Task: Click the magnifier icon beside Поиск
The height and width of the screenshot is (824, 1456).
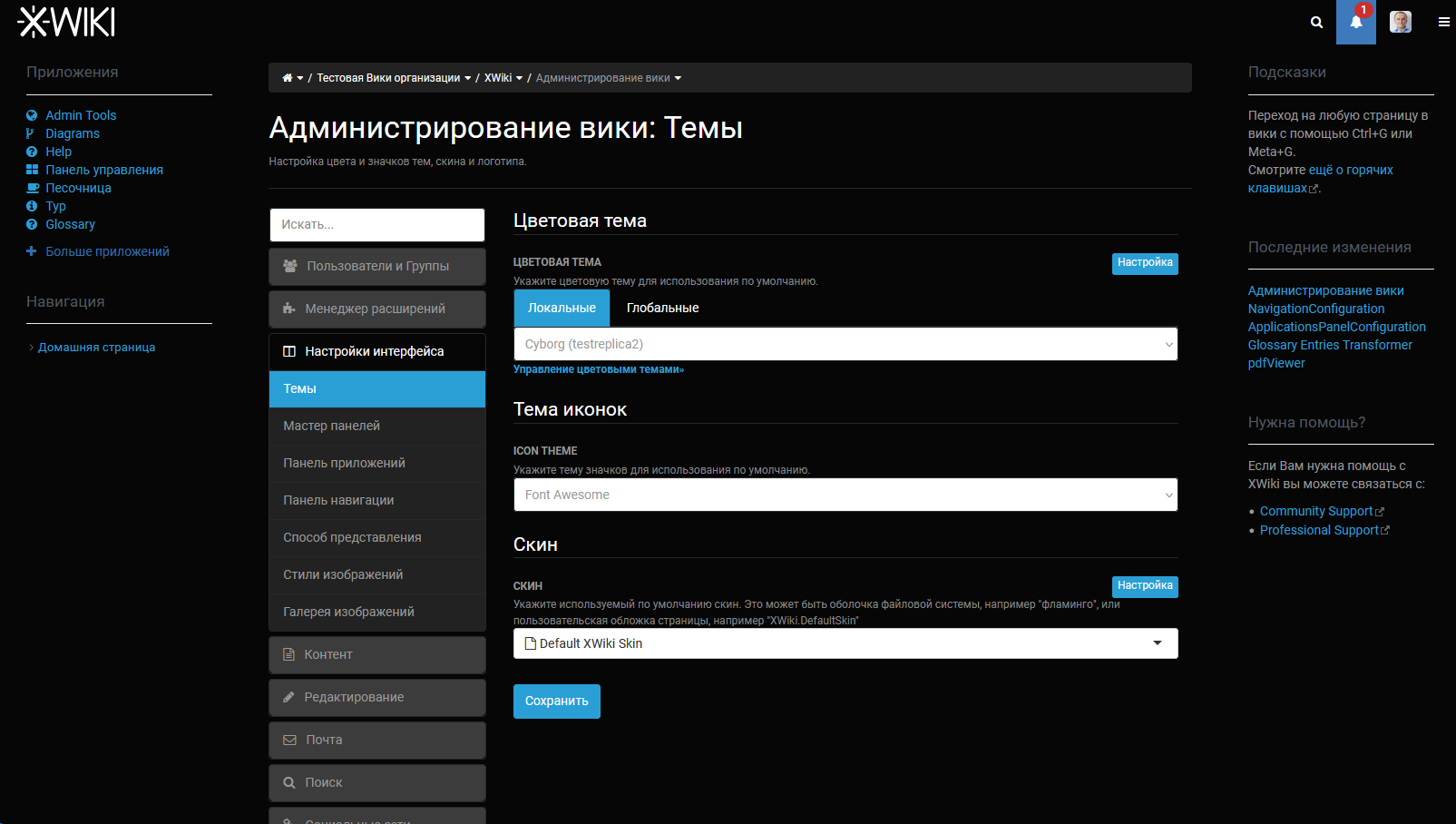Action: [289, 782]
